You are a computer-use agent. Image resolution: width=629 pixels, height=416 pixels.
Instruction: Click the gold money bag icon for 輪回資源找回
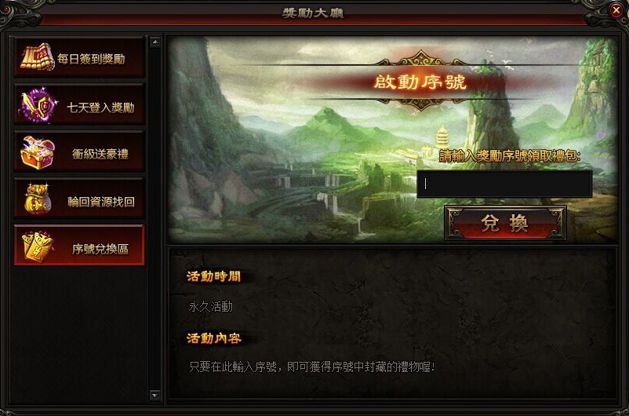pyautogui.click(x=37, y=199)
